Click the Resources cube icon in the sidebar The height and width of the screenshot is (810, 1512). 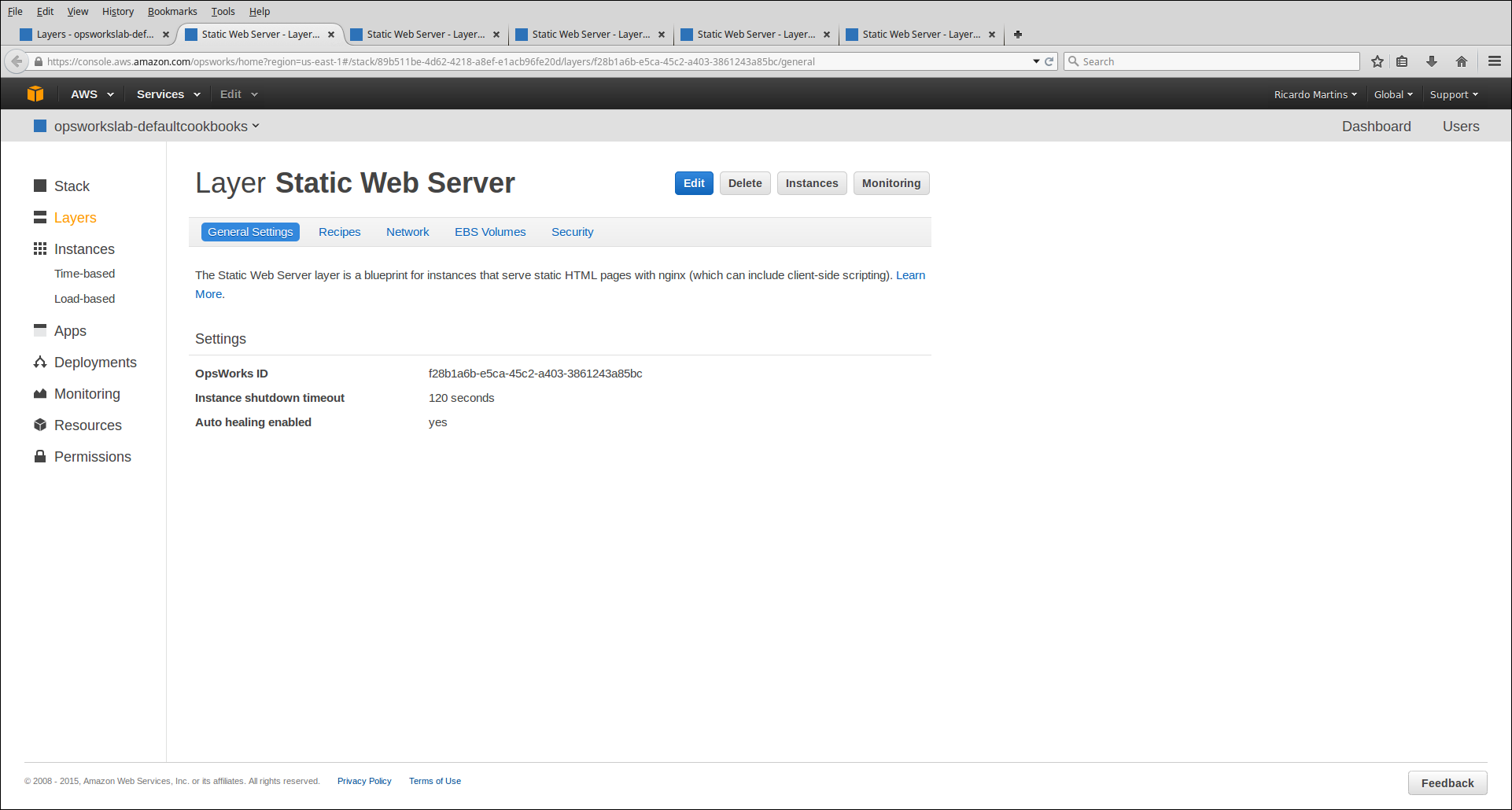click(40, 425)
